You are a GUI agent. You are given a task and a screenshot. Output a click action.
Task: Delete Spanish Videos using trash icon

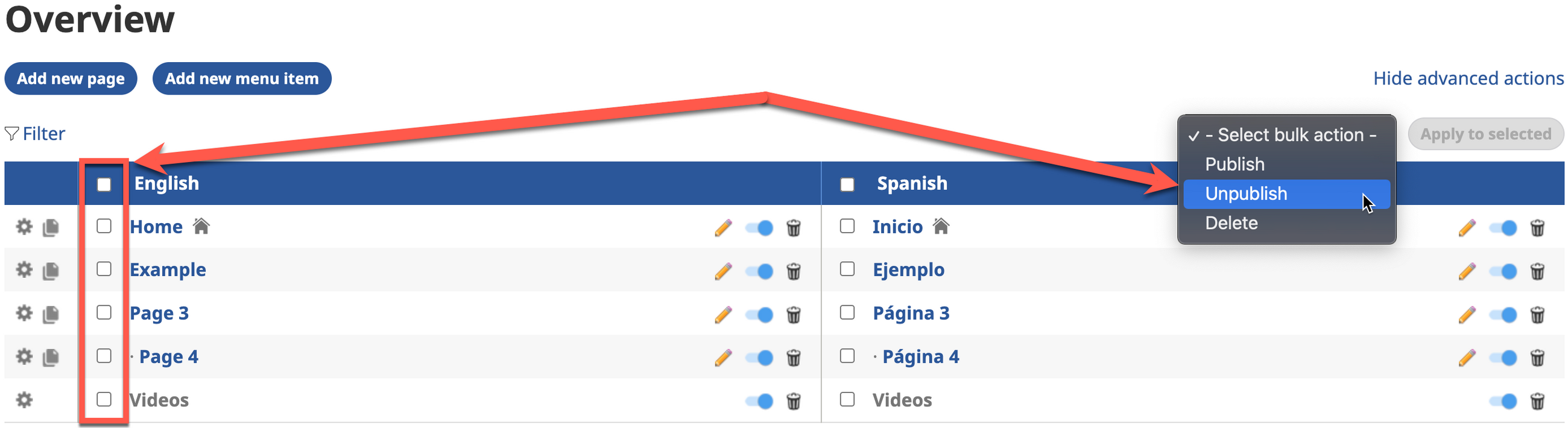pos(1538,401)
